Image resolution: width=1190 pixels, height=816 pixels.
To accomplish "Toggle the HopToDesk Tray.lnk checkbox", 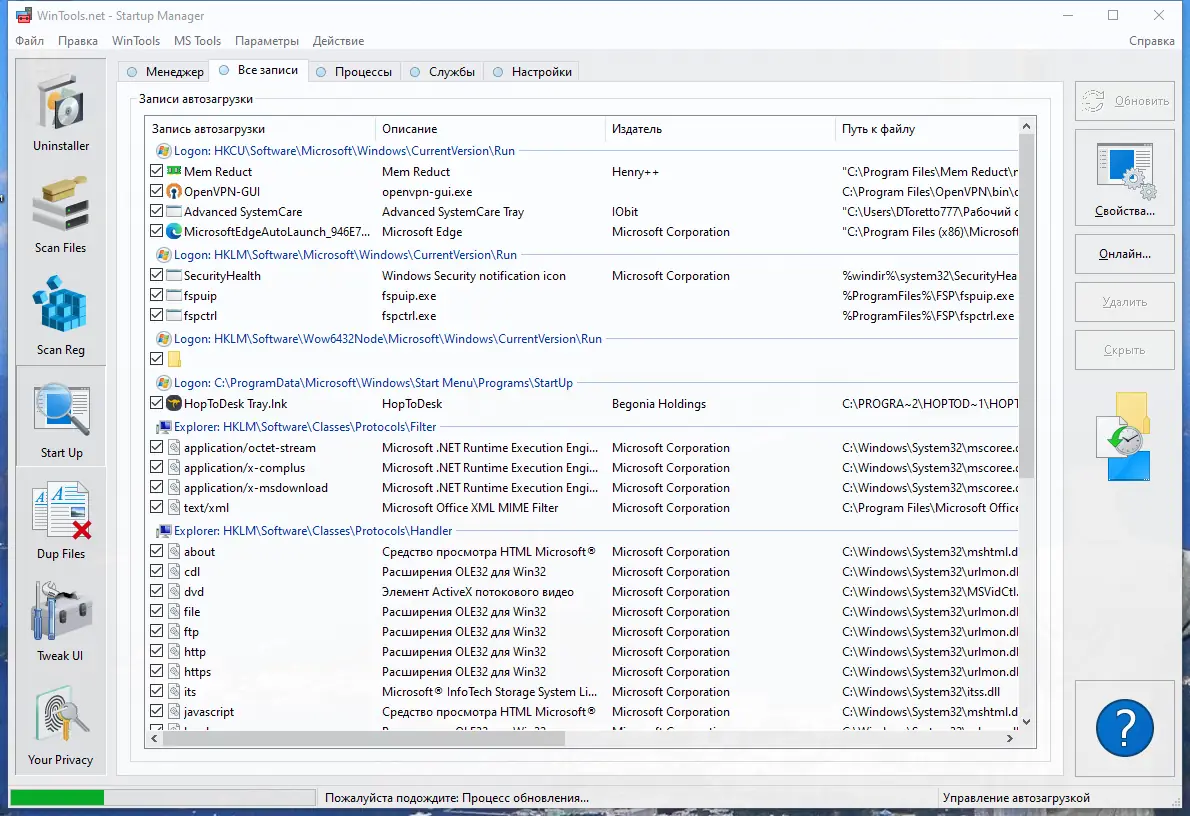I will pyautogui.click(x=157, y=404).
